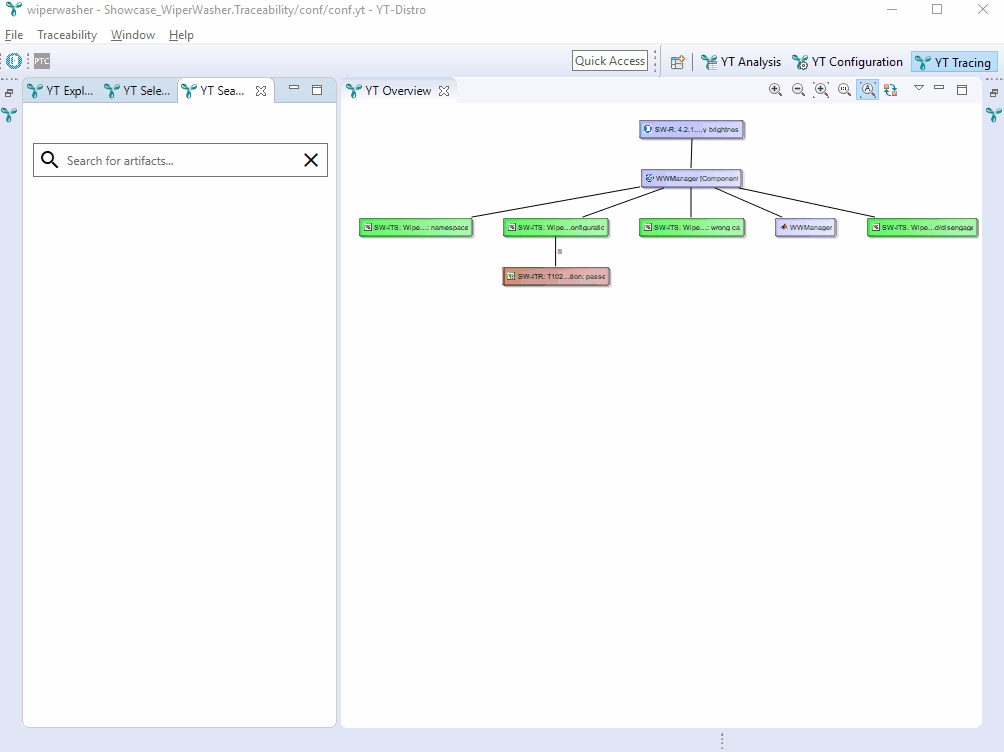1004x752 pixels.
Task: Toggle the automatic zoom-to-fit button
Action: pyautogui.click(x=867, y=90)
